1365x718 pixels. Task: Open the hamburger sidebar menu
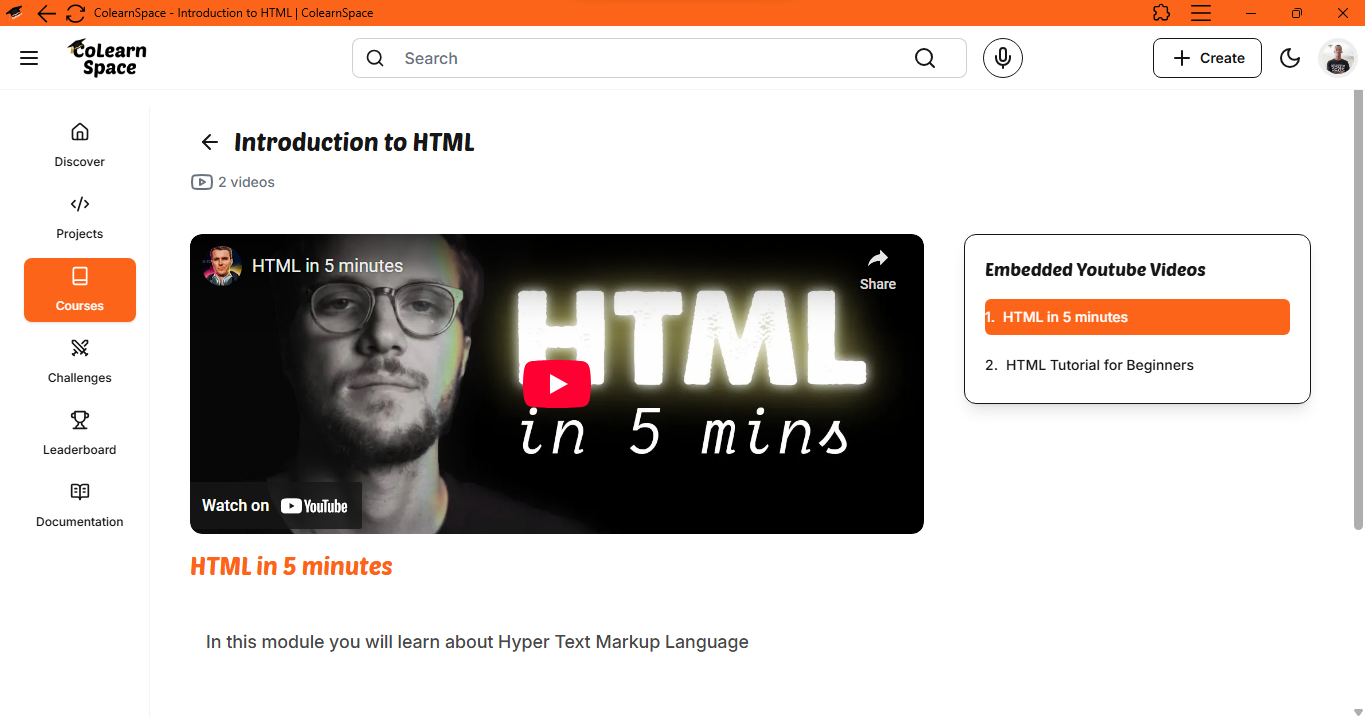pos(29,58)
